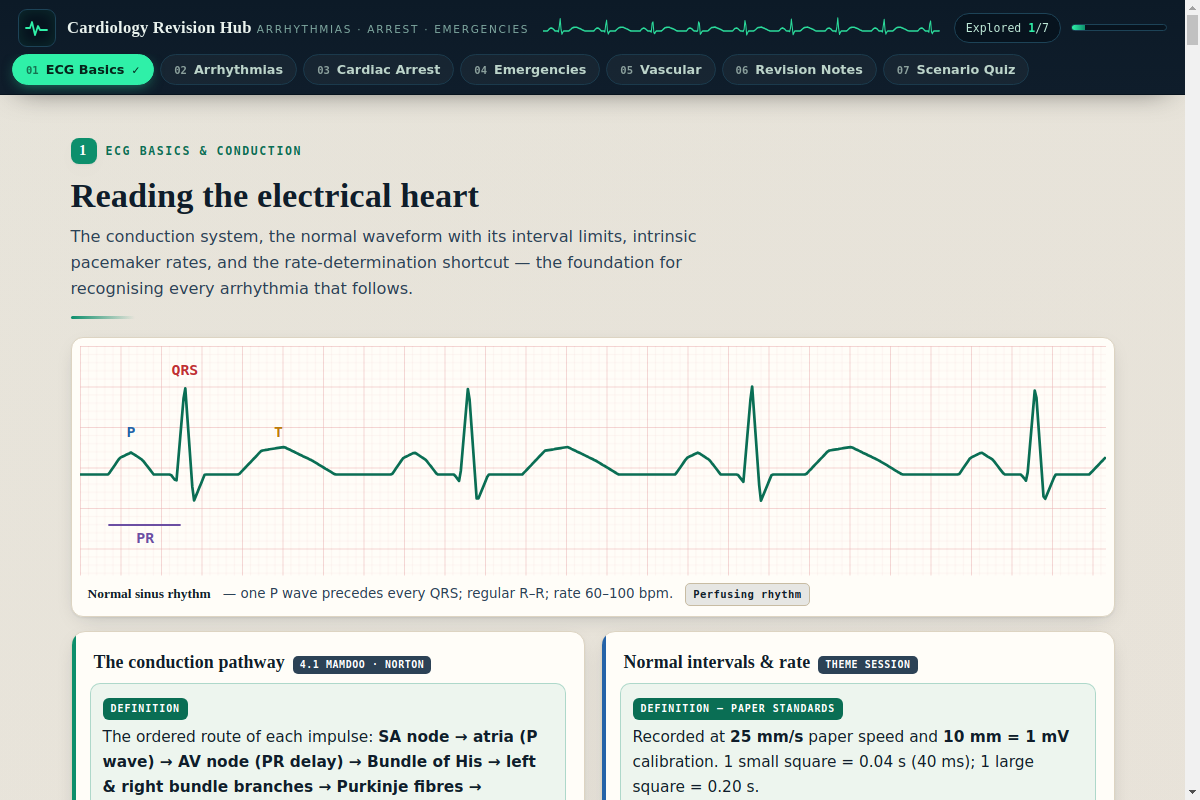Viewport: 1200px width, 800px height.
Task: Switch to the Arrhythmias tab
Action: (228, 70)
